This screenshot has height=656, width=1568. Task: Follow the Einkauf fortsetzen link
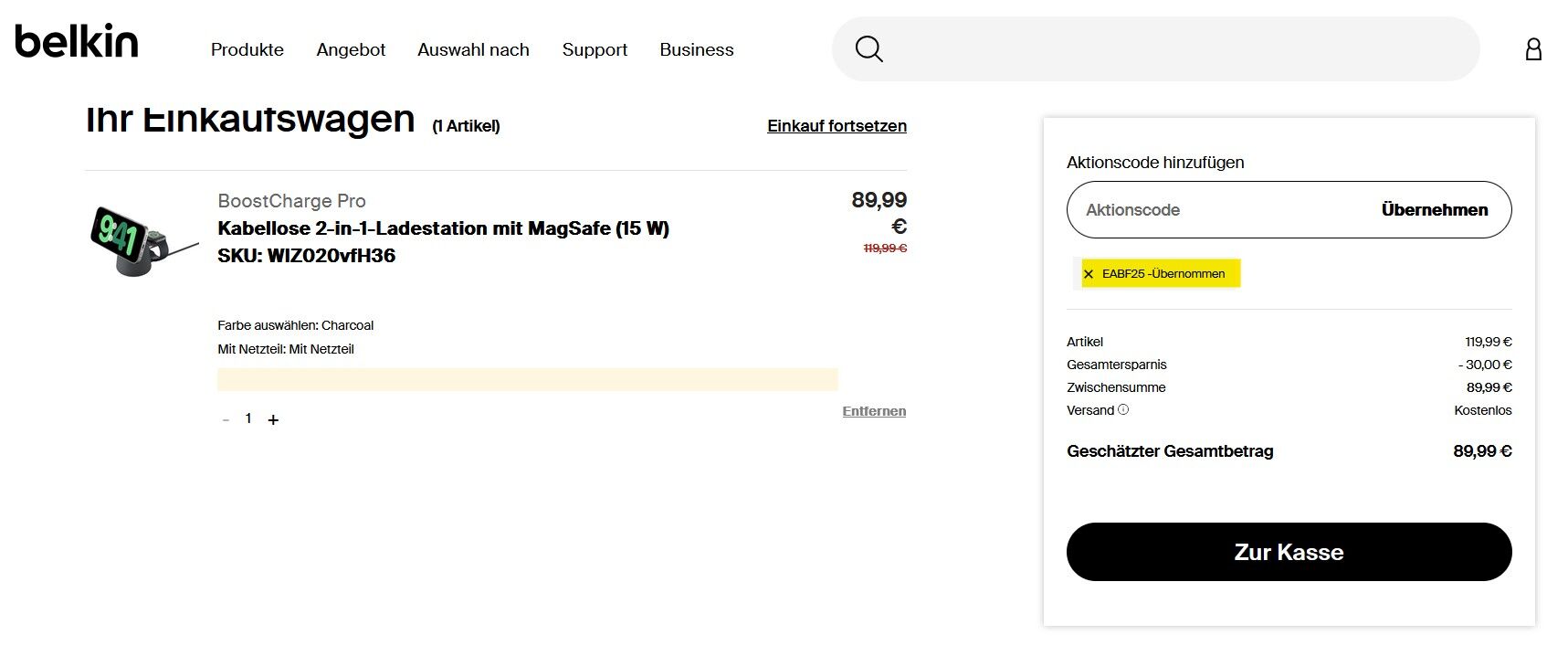837,126
